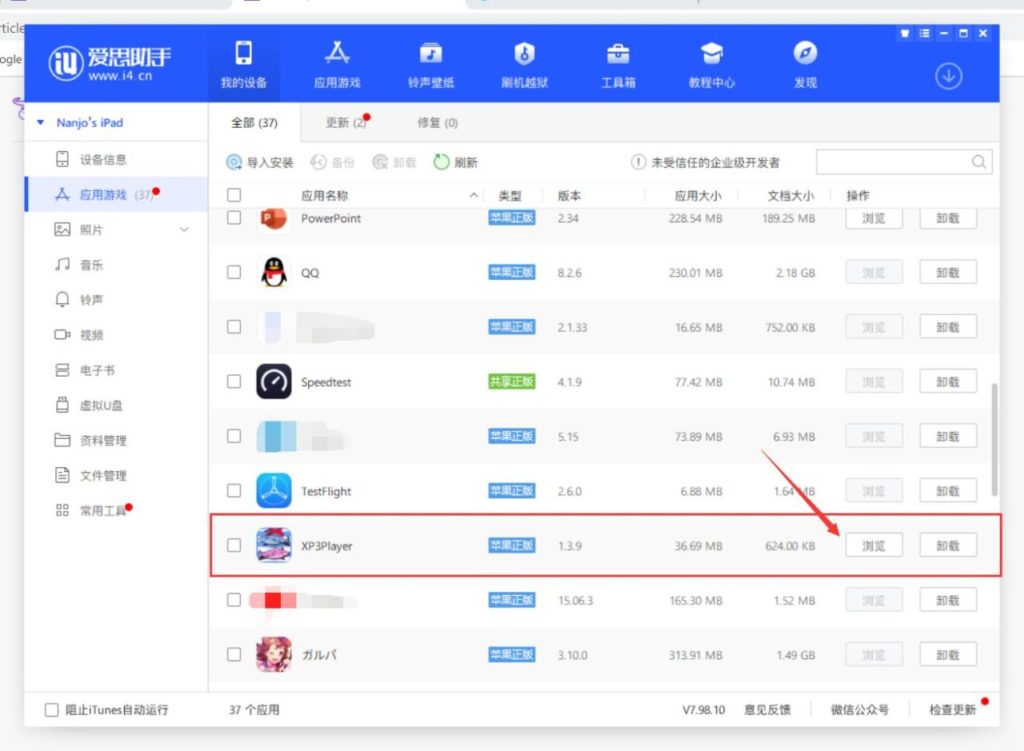
Task: Expand the 照片 sidebar chevron
Action: click(184, 230)
